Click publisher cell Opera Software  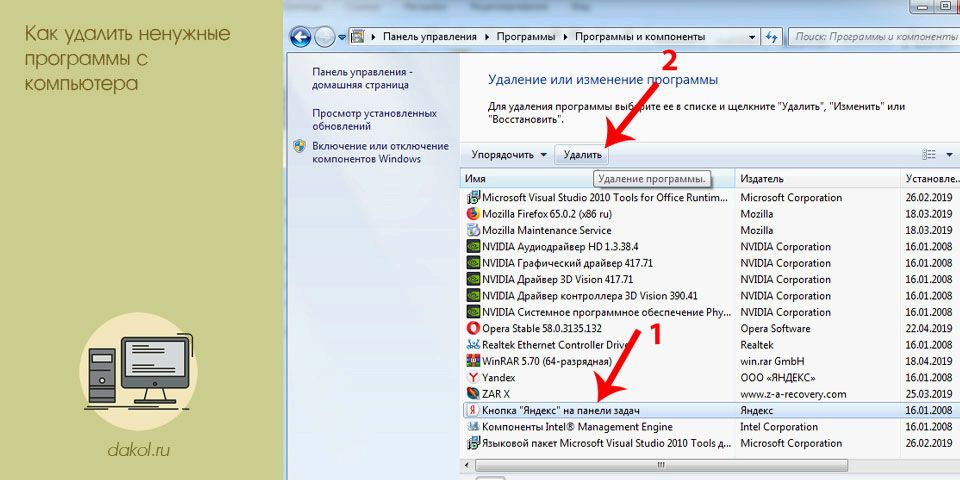tap(775, 328)
